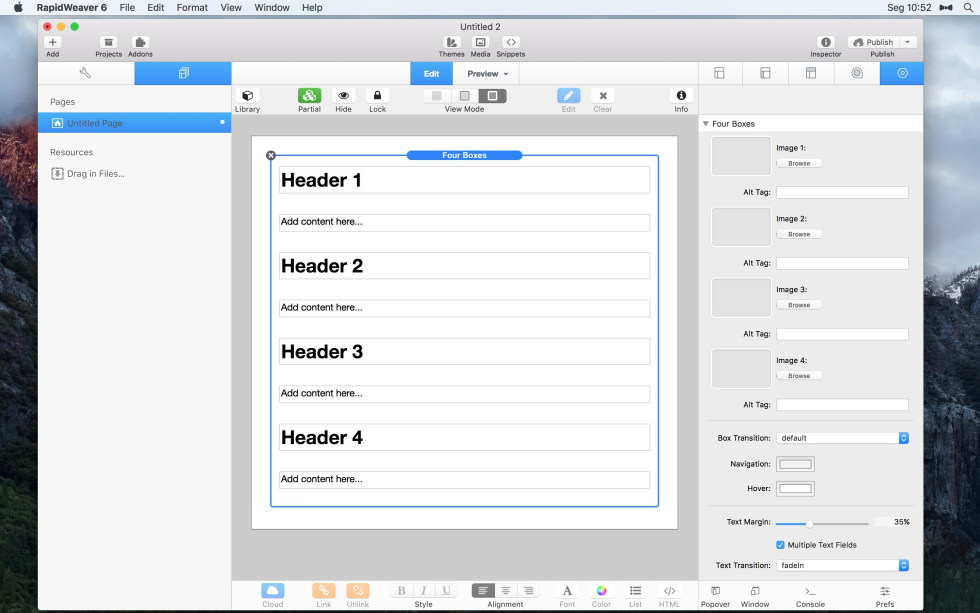Screen dimensions: 980x613
Task: Select circular target inspector tab icon
Action: click(x=857, y=73)
